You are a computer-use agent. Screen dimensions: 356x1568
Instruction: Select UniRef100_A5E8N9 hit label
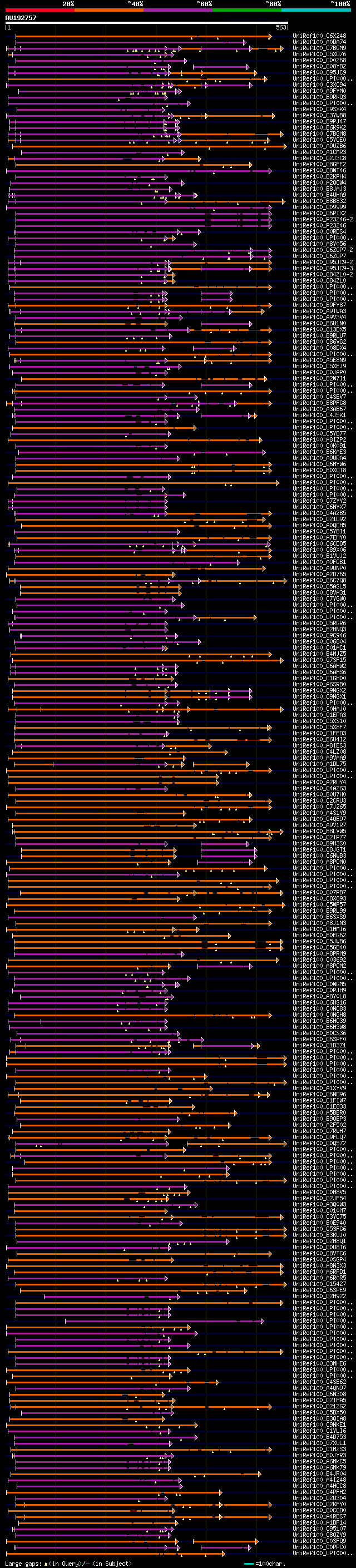[319, 360]
